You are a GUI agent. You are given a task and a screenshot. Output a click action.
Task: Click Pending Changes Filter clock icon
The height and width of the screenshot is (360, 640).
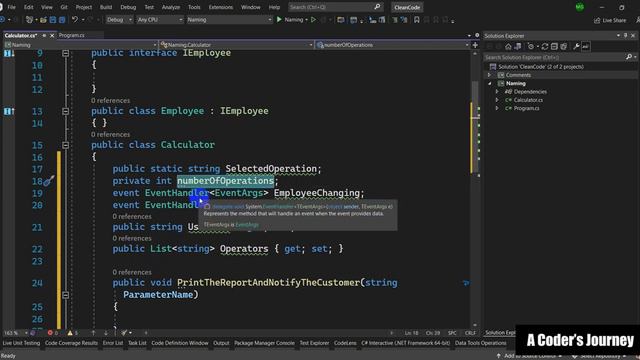point(531,47)
